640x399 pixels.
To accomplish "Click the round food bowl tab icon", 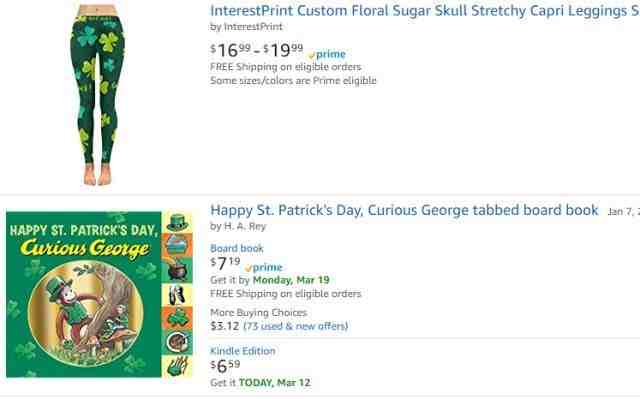I will (x=178, y=342).
